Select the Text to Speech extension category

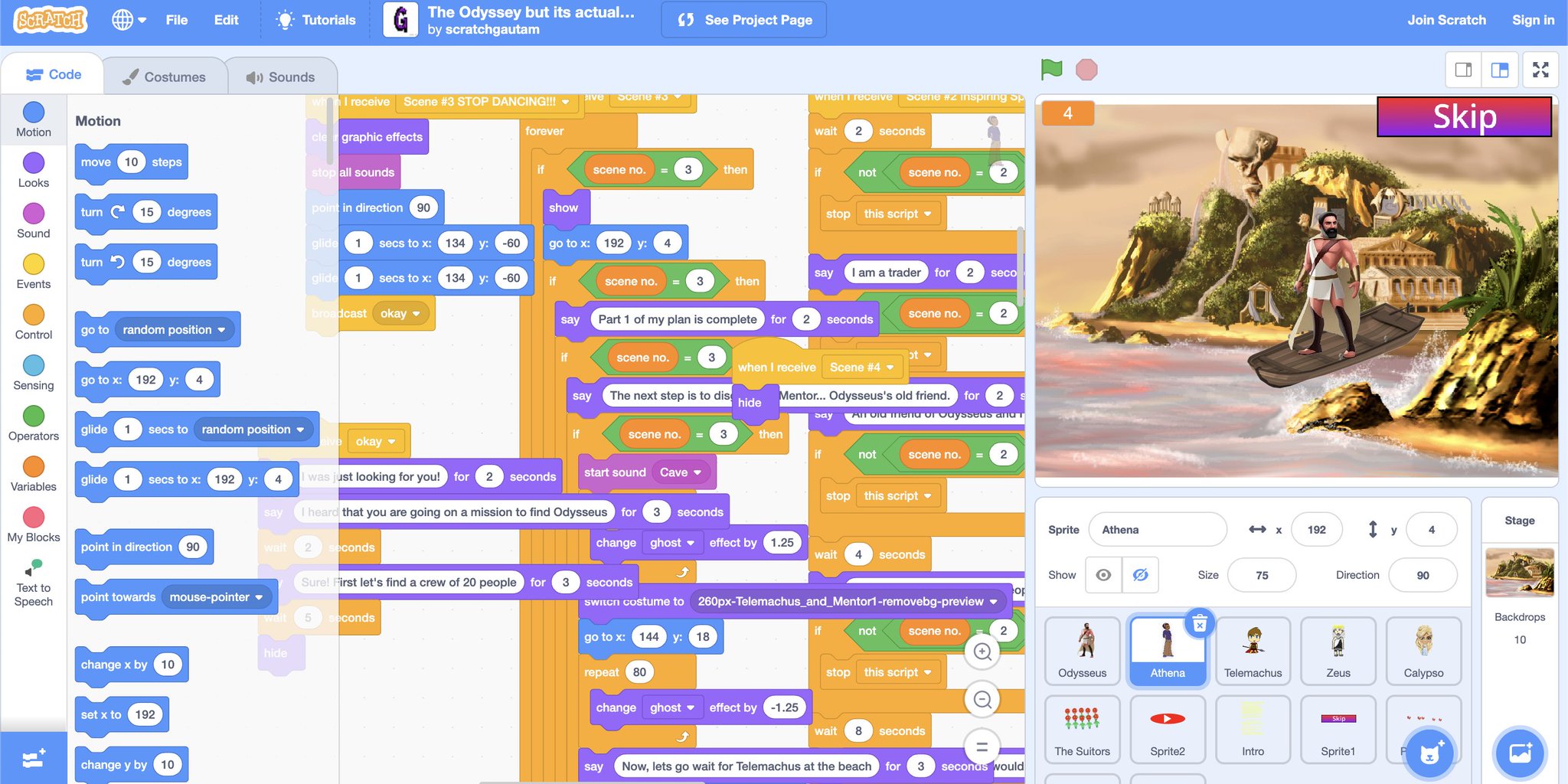(x=34, y=582)
